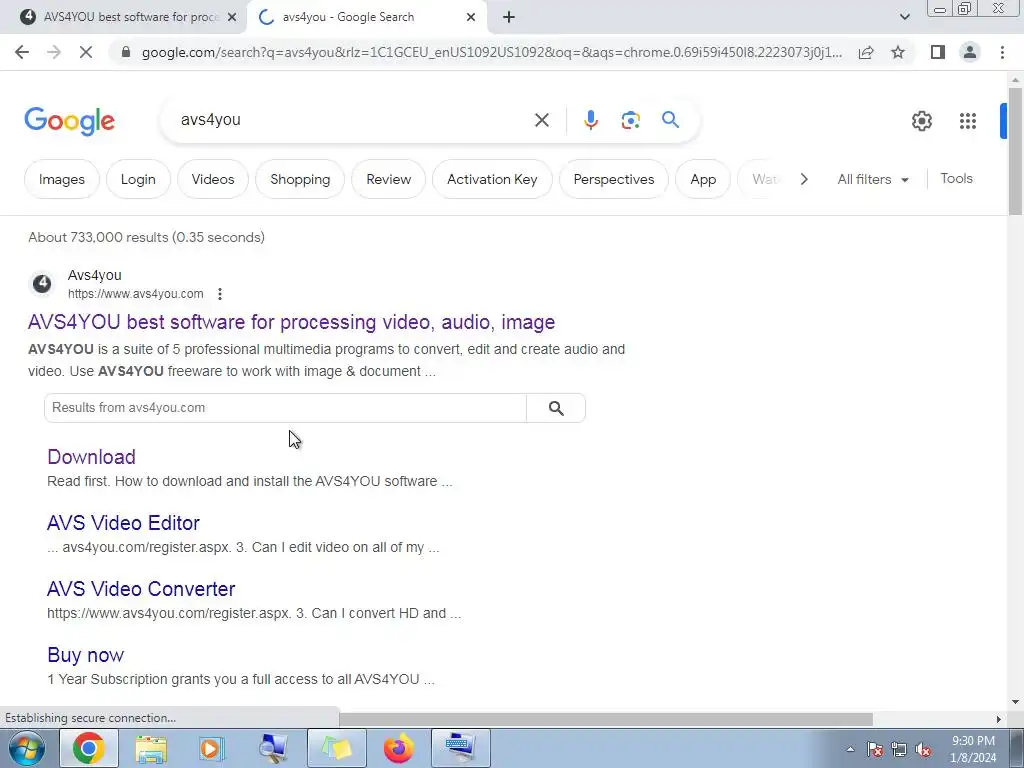Viewport: 1024px width, 768px height.
Task: Open the Download sitelink
Action: click(91, 456)
